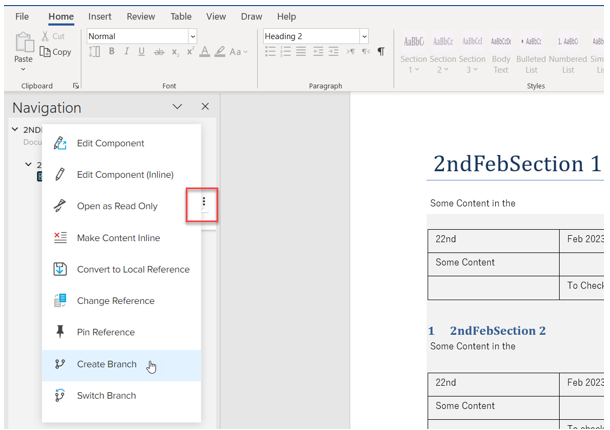Open the Help tab

coord(287,16)
